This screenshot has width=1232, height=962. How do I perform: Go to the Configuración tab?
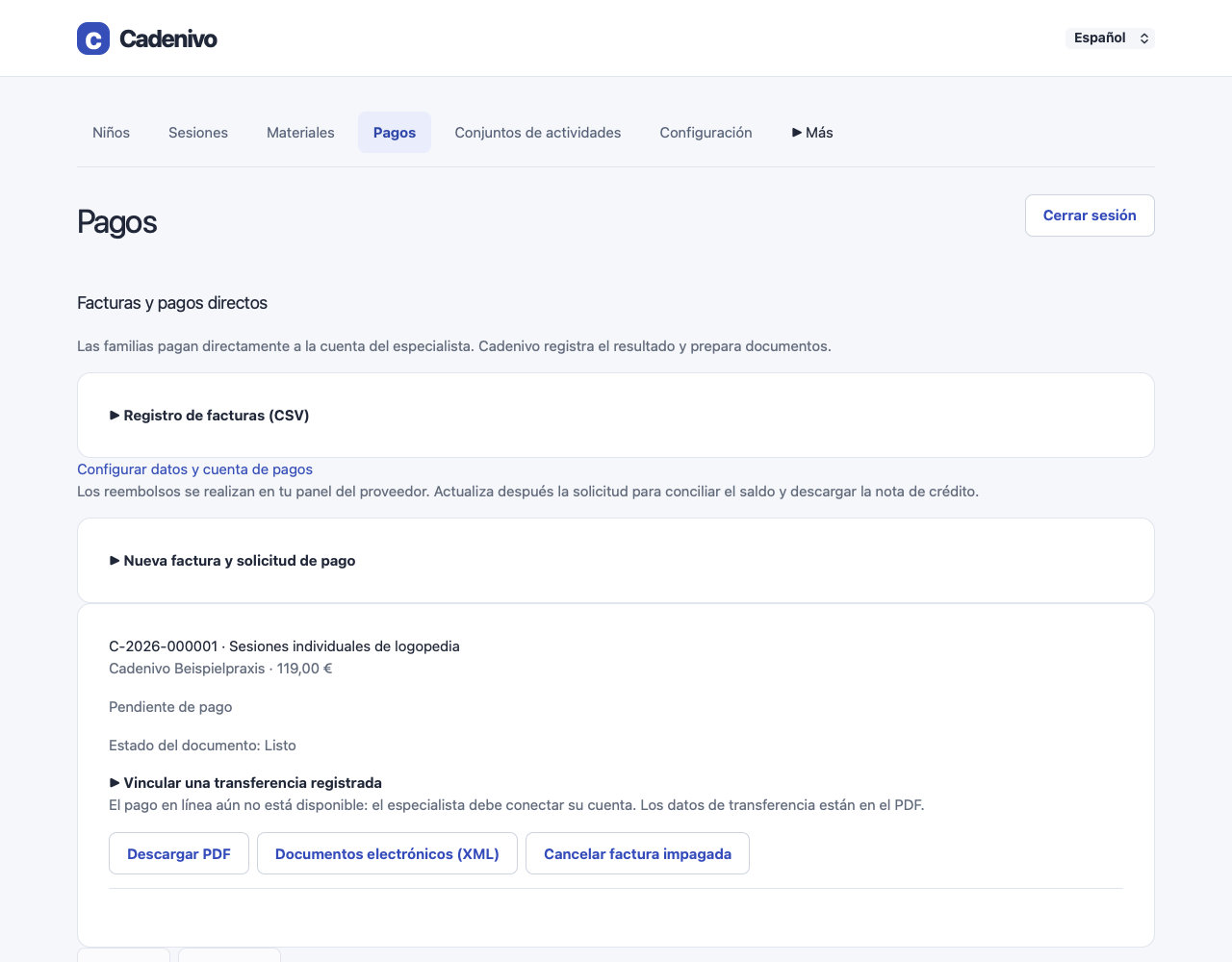coord(706,133)
